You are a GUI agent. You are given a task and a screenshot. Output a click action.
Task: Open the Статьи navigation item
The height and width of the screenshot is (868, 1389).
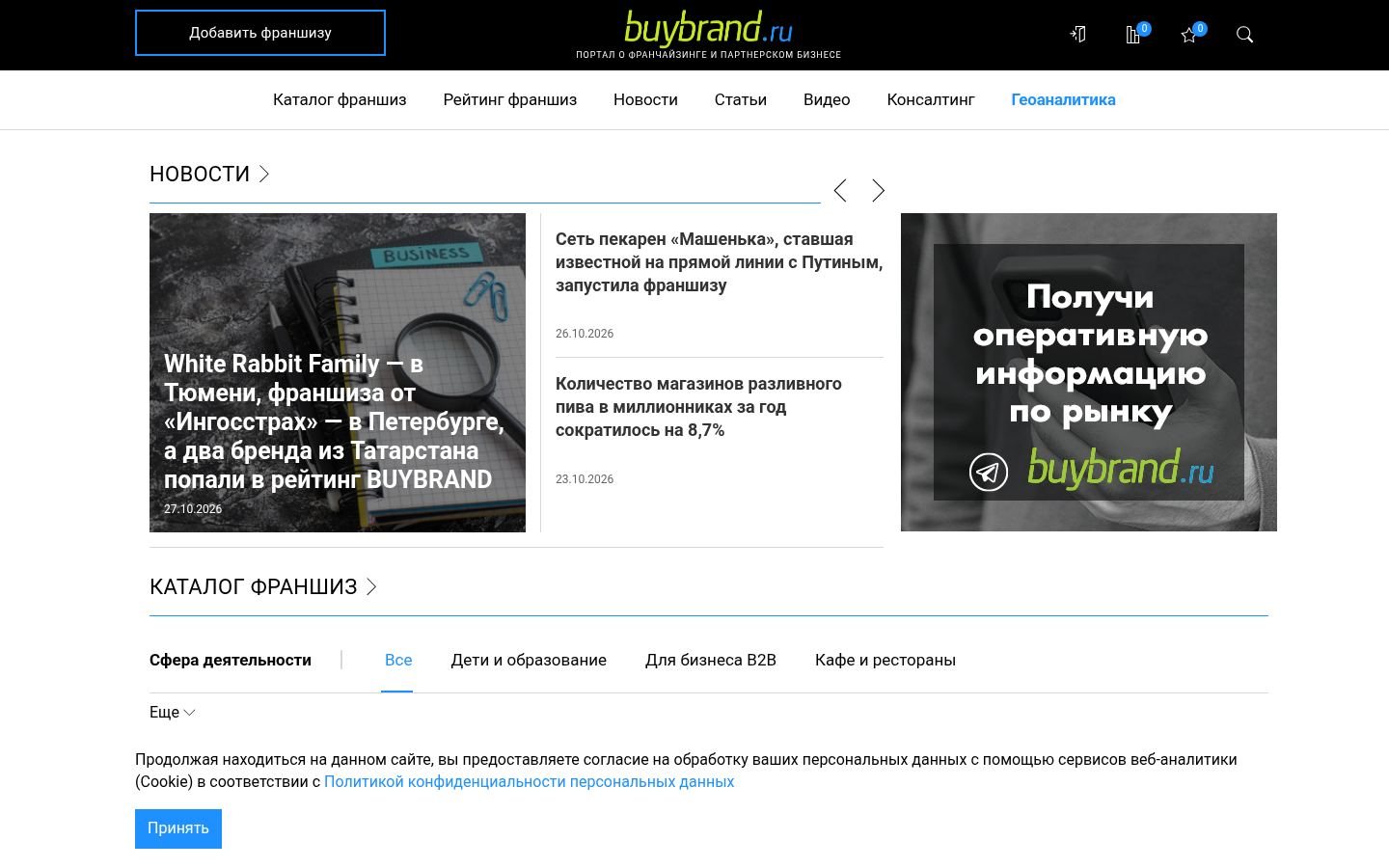(x=741, y=100)
